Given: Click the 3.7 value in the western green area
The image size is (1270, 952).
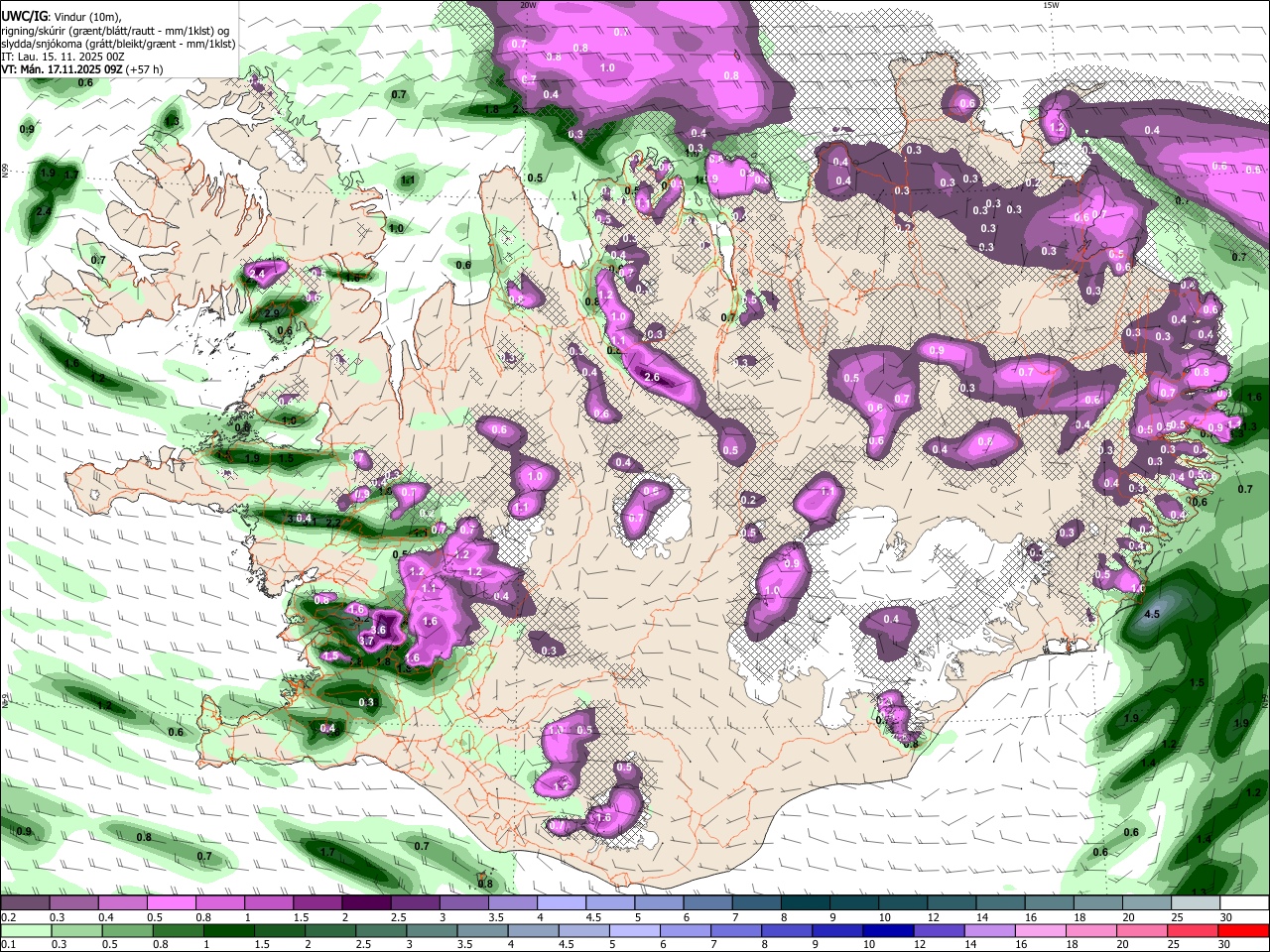Looking at the screenshot, I should tap(365, 642).
